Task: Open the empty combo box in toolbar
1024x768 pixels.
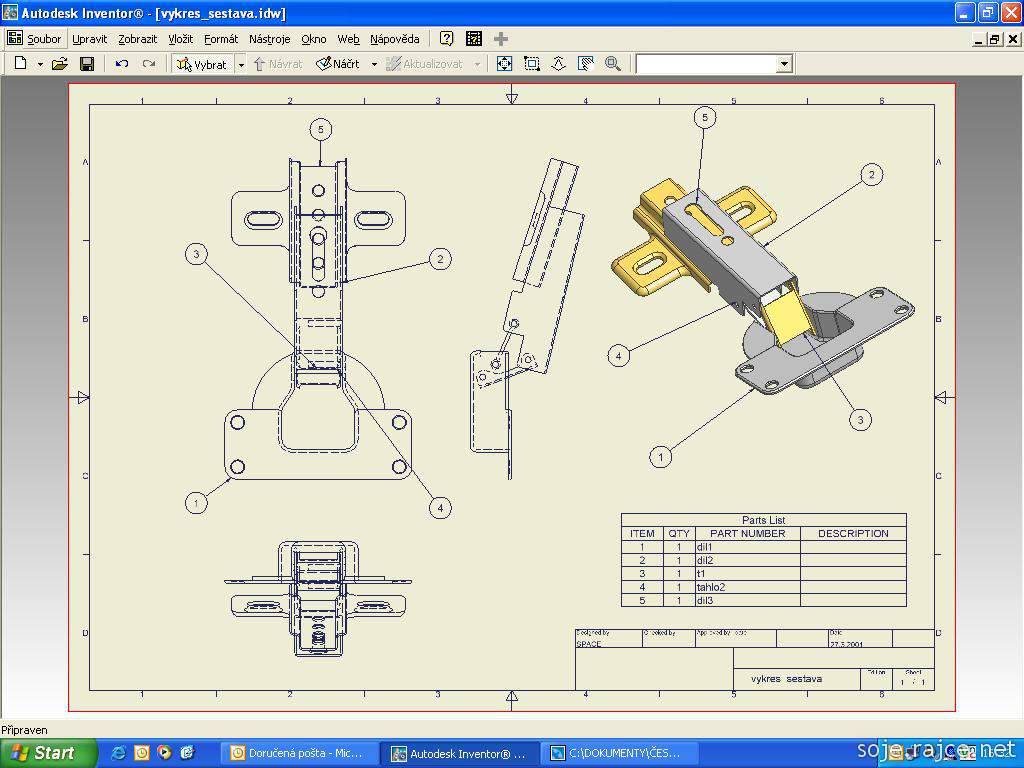Action: tap(784, 64)
